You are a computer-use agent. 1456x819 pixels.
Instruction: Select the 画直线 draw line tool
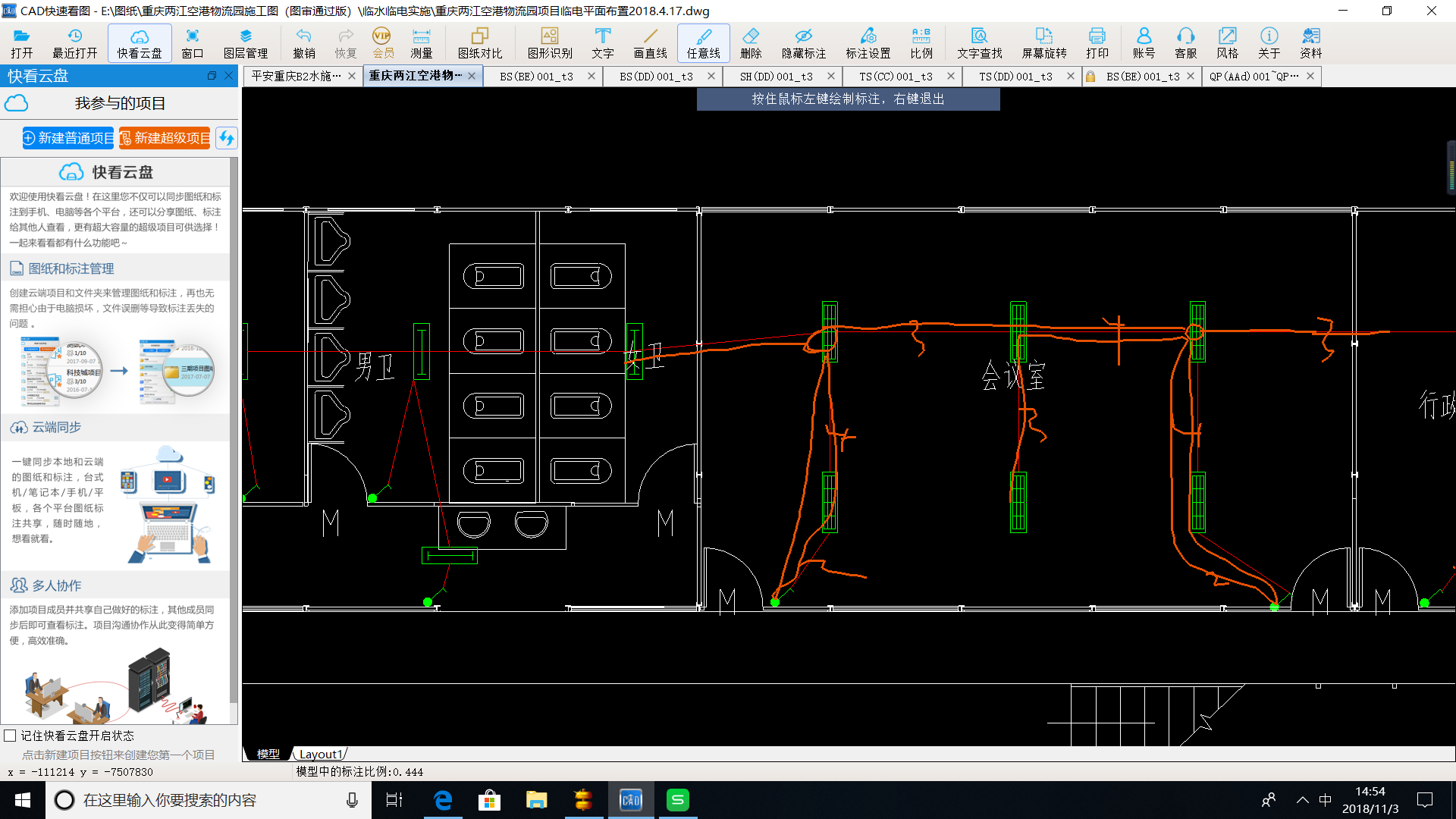coord(651,43)
